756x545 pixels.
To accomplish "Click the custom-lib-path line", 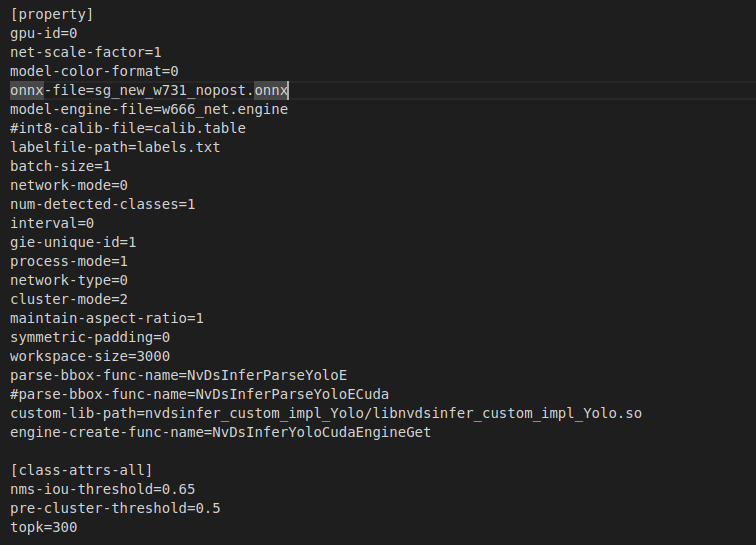I will [x=326, y=413].
